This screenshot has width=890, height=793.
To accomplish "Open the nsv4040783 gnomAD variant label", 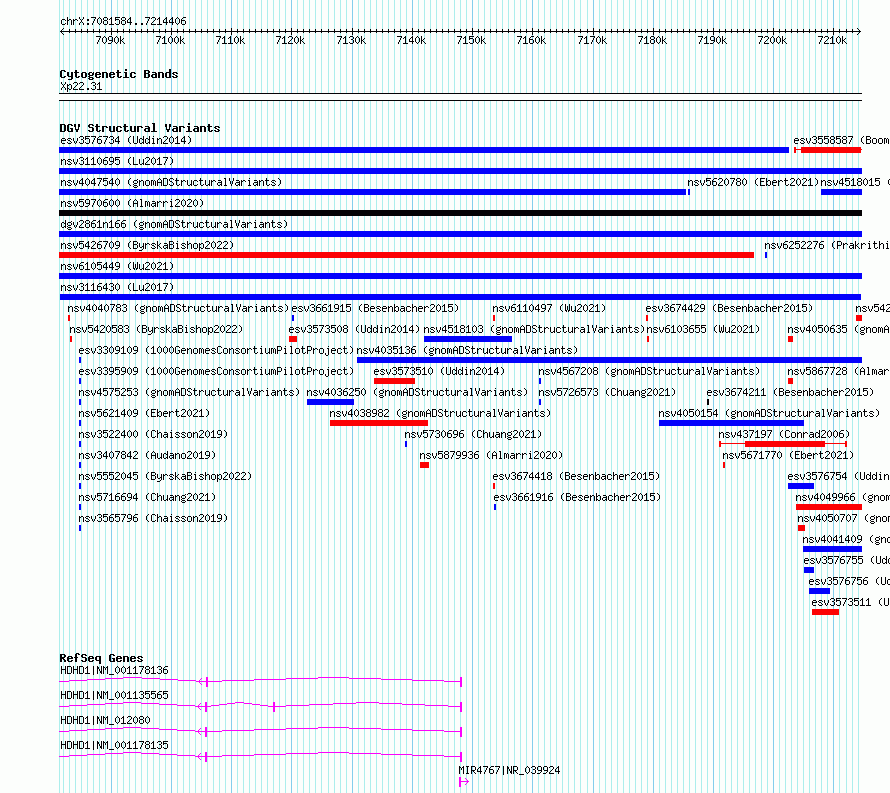I will tap(178, 308).
